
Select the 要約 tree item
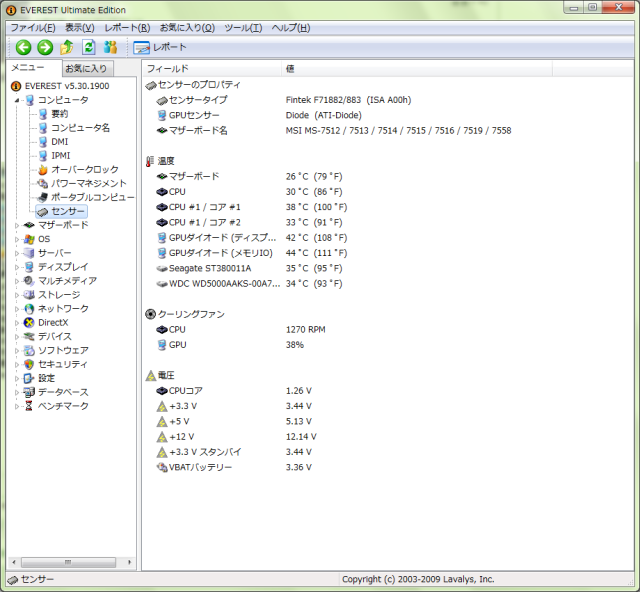pyautogui.click(x=60, y=114)
